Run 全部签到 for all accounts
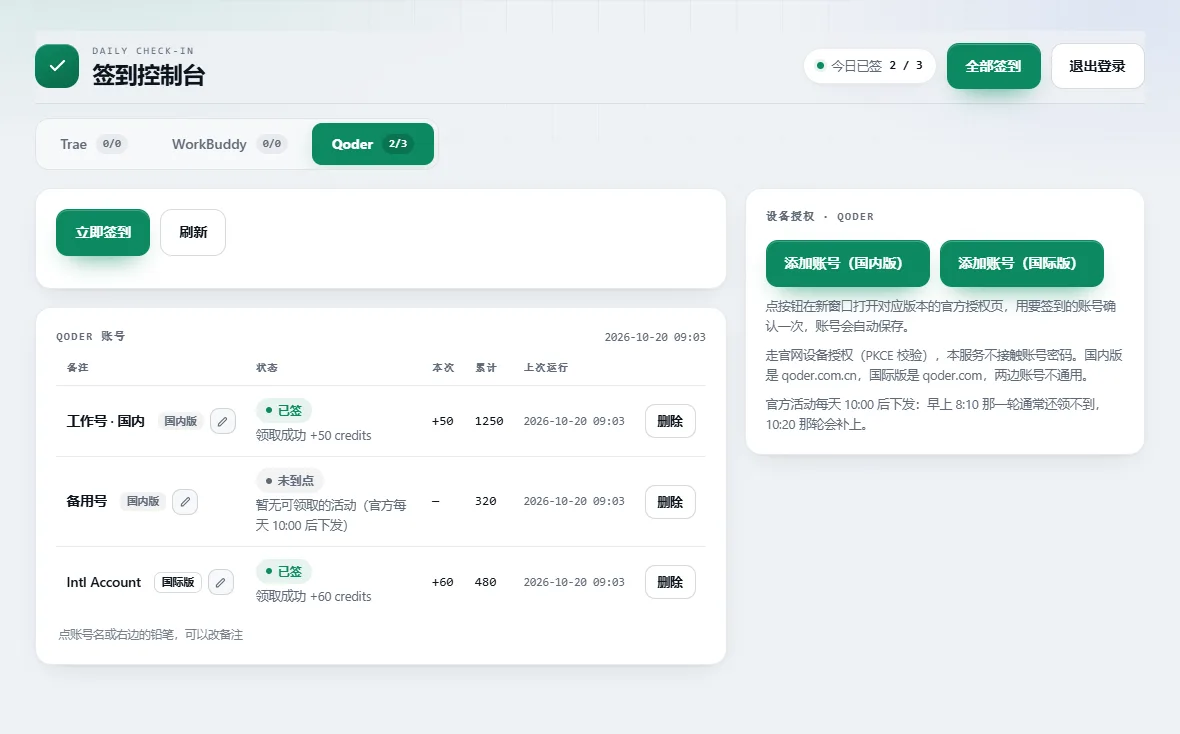Image resolution: width=1180 pixels, height=734 pixels. (x=993, y=66)
